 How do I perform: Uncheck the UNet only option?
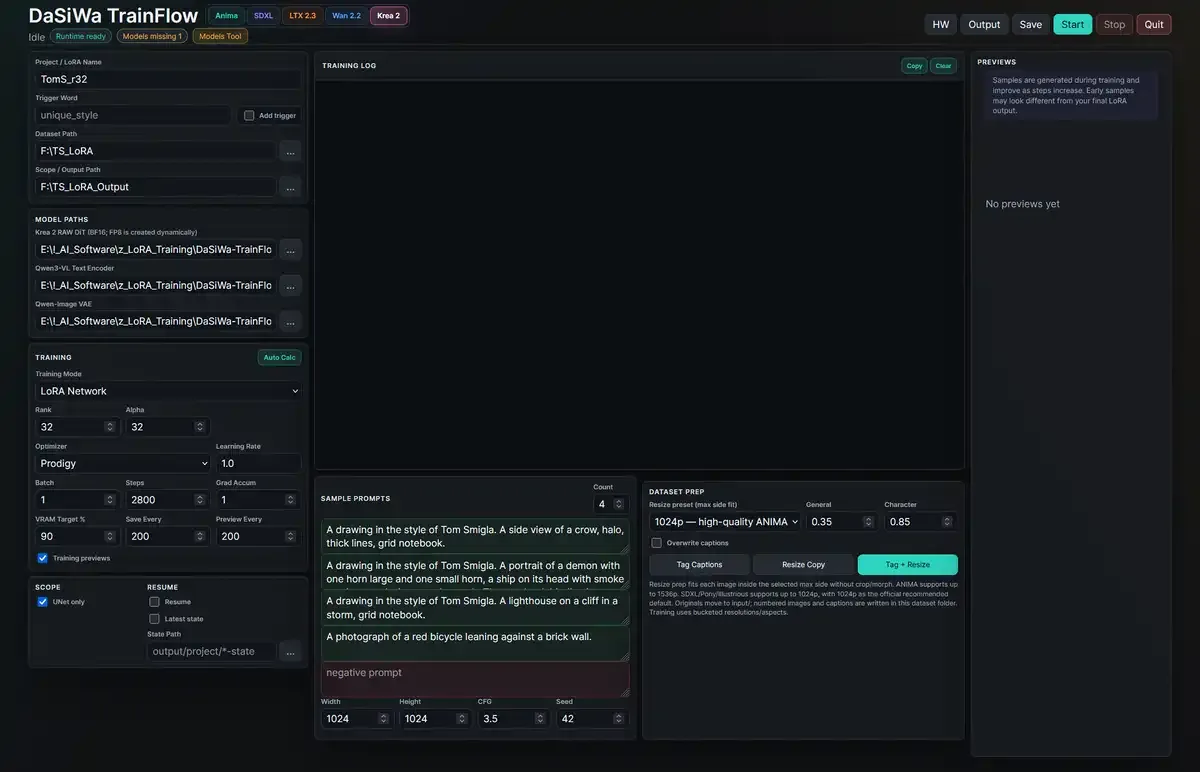(42, 602)
